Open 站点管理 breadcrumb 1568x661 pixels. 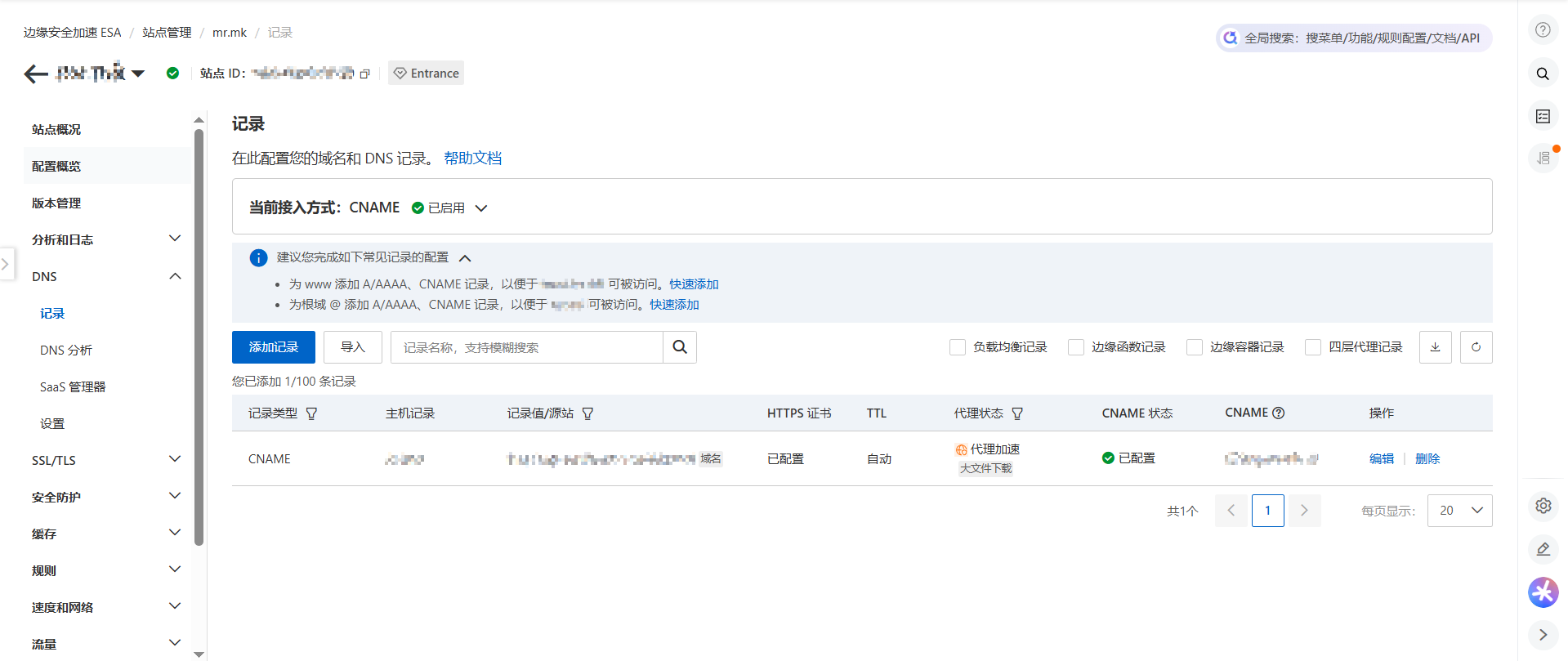[x=167, y=32]
